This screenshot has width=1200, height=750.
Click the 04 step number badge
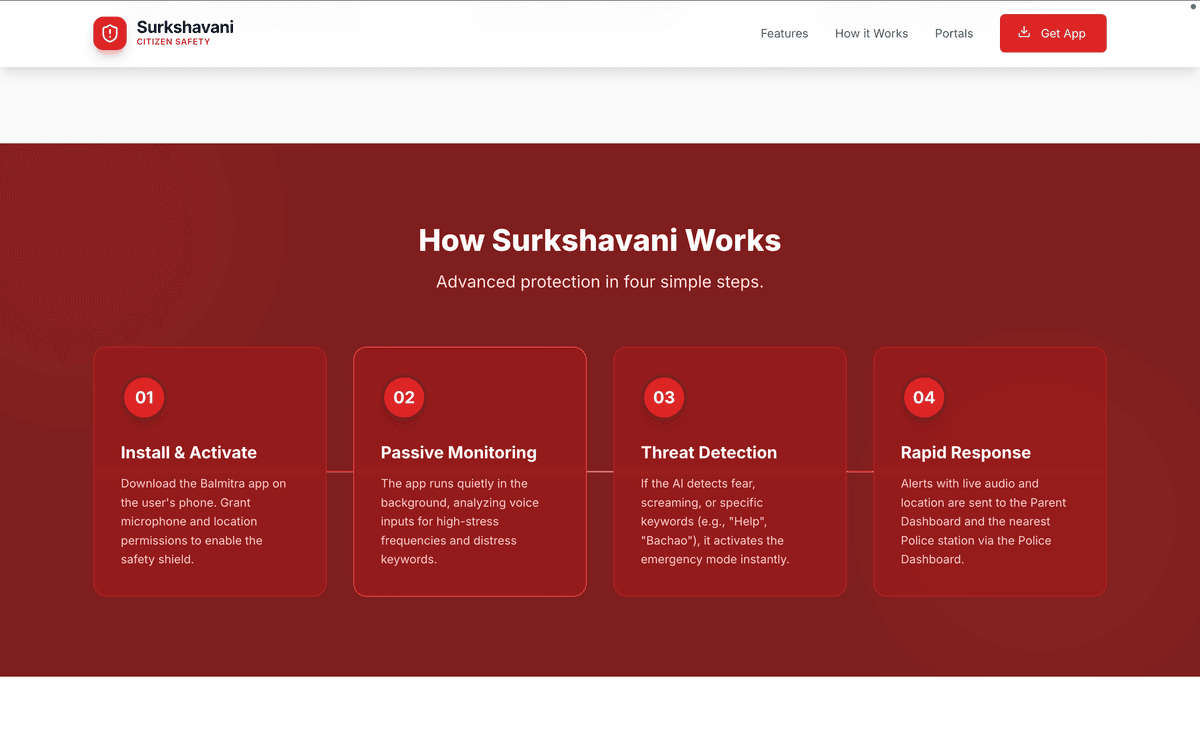pos(924,397)
